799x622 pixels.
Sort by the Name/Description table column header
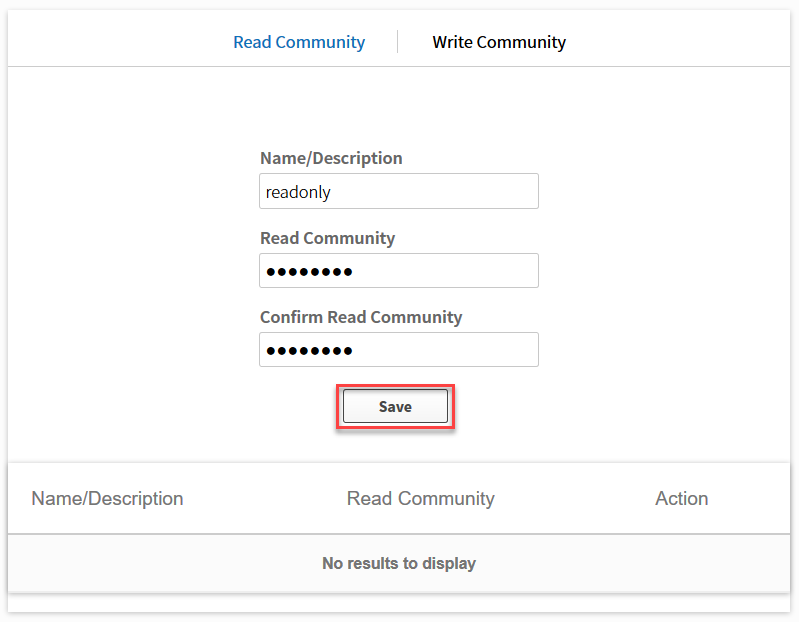[x=108, y=499]
